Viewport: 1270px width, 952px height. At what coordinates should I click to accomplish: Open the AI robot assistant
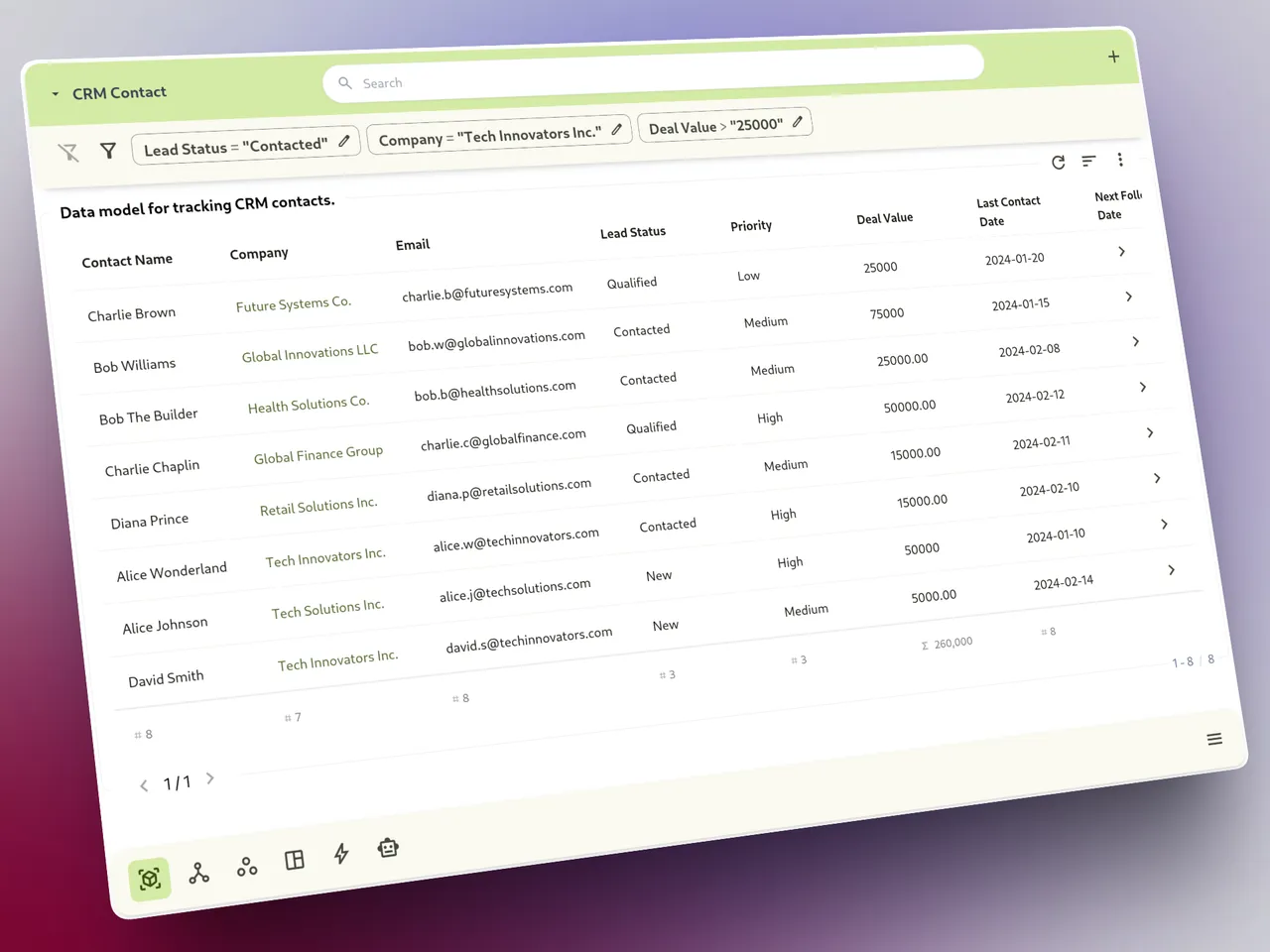point(387,848)
